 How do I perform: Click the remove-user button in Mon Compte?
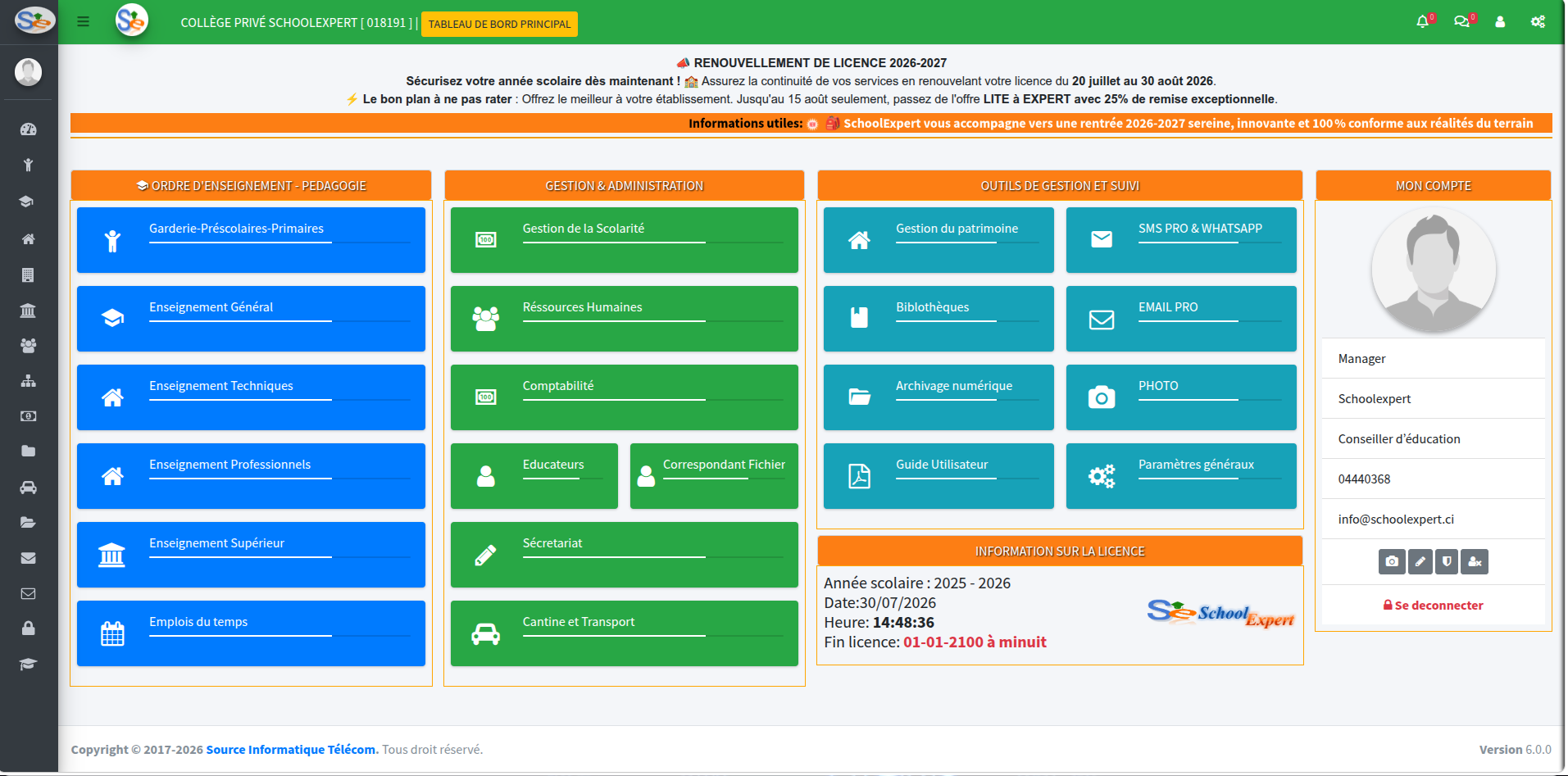click(x=1475, y=561)
